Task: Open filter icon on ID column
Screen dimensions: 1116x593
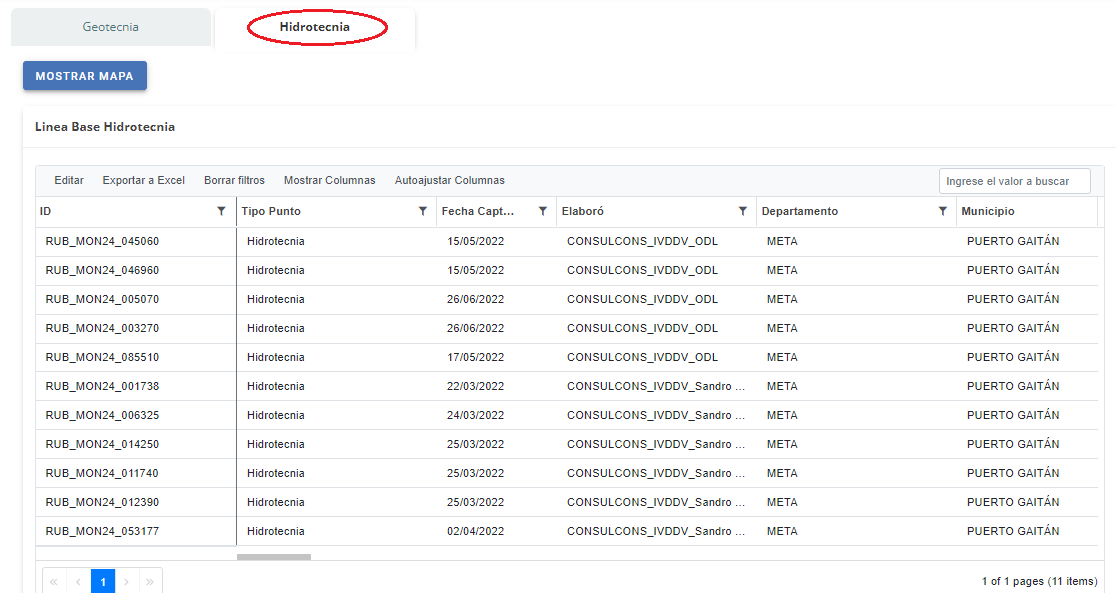Action: click(221, 212)
